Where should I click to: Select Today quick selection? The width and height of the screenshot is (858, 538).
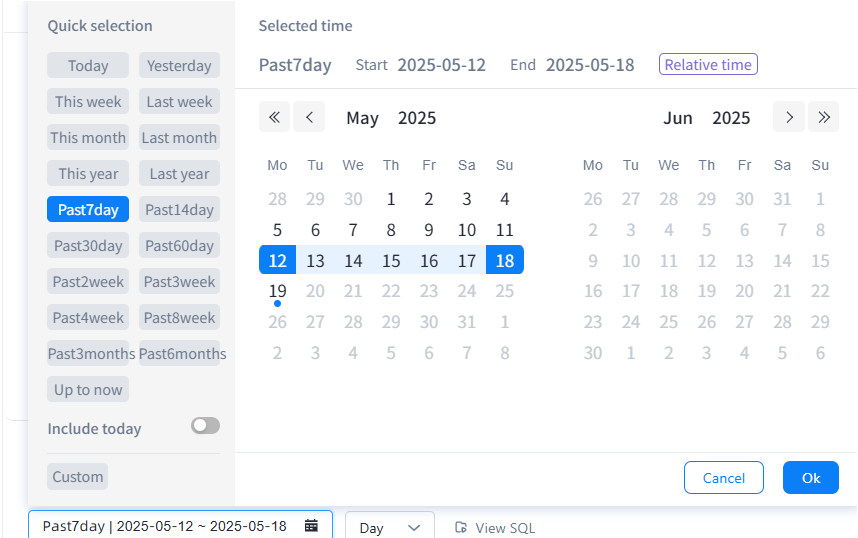(x=88, y=66)
